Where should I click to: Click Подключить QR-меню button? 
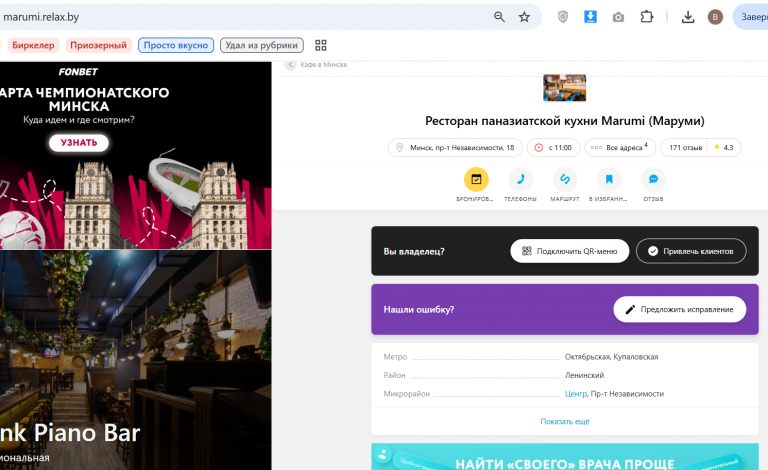570,251
